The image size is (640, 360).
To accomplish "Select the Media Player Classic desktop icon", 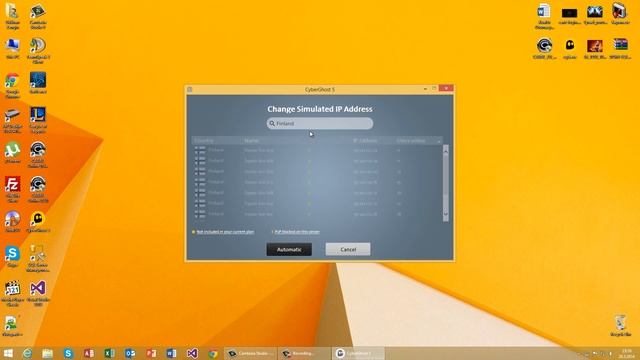I will 13,293.
